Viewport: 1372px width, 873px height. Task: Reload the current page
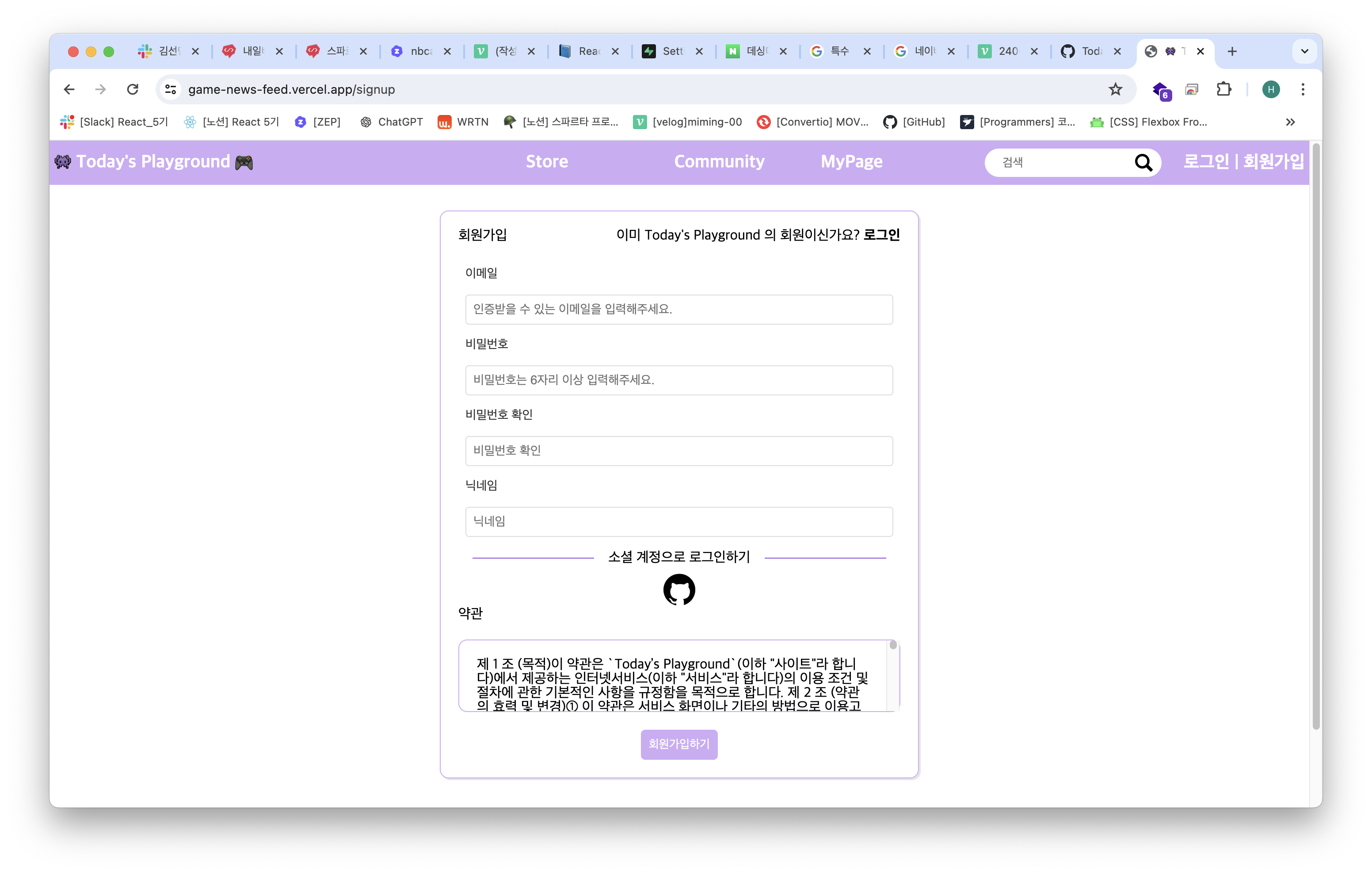click(x=133, y=89)
